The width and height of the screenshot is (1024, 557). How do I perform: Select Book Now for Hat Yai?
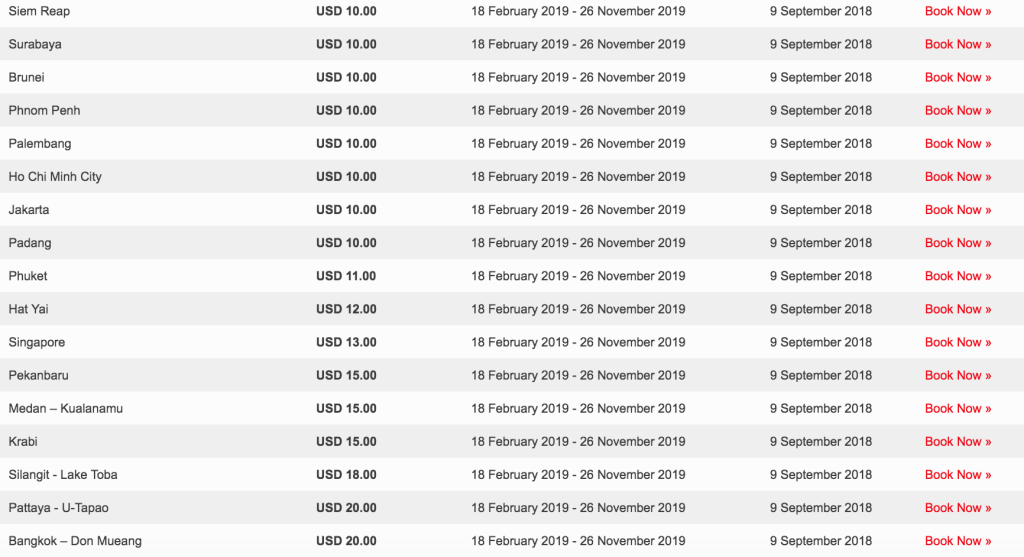pos(957,309)
